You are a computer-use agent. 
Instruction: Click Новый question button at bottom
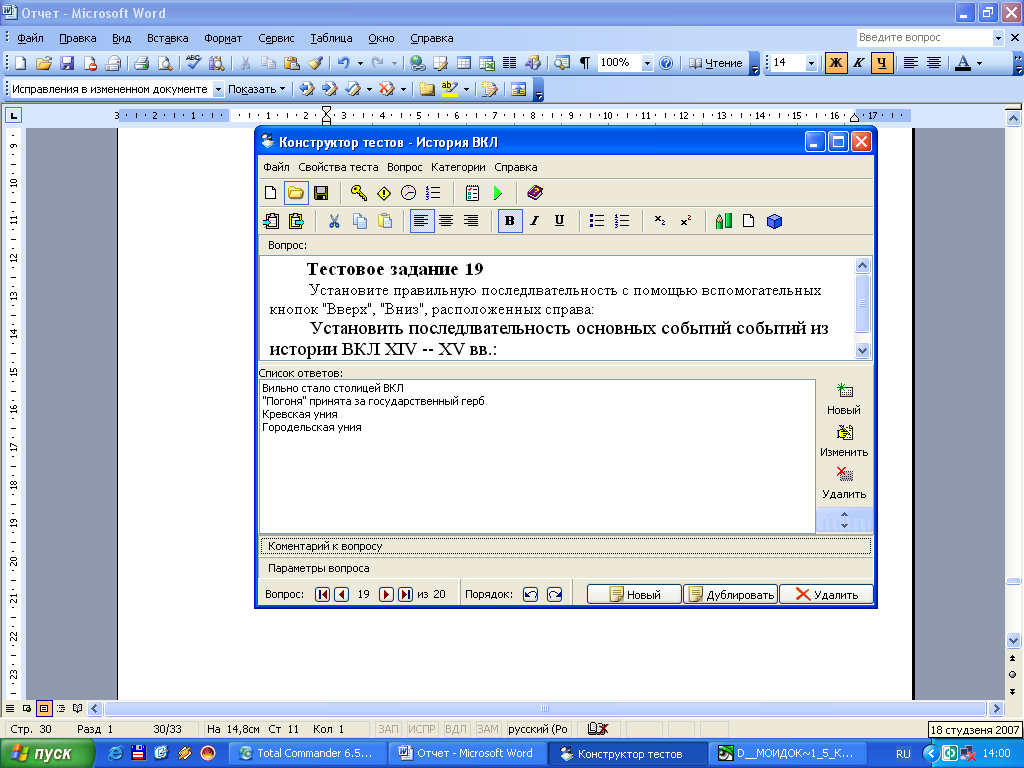[634, 594]
